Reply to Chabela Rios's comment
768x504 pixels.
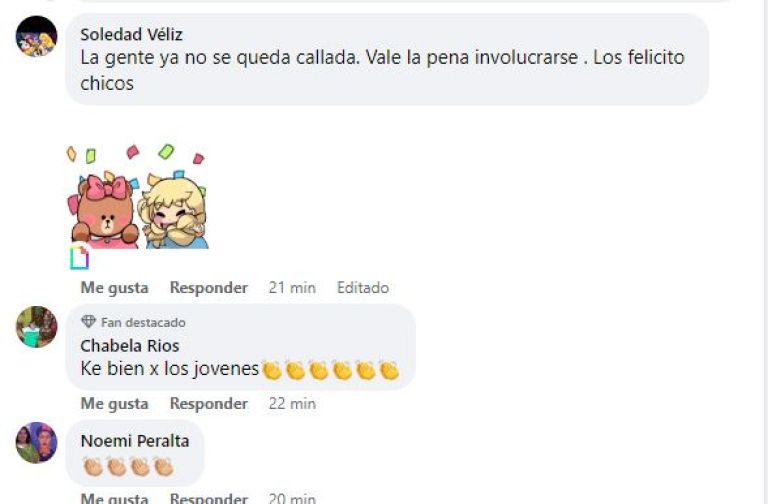[x=209, y=404]
